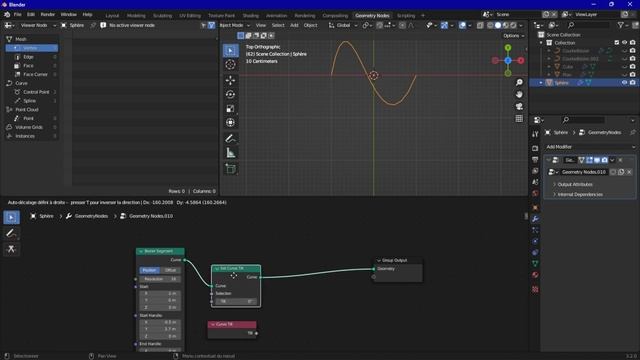Choose the Scale tool in viewport toolbar

[231, 109]
